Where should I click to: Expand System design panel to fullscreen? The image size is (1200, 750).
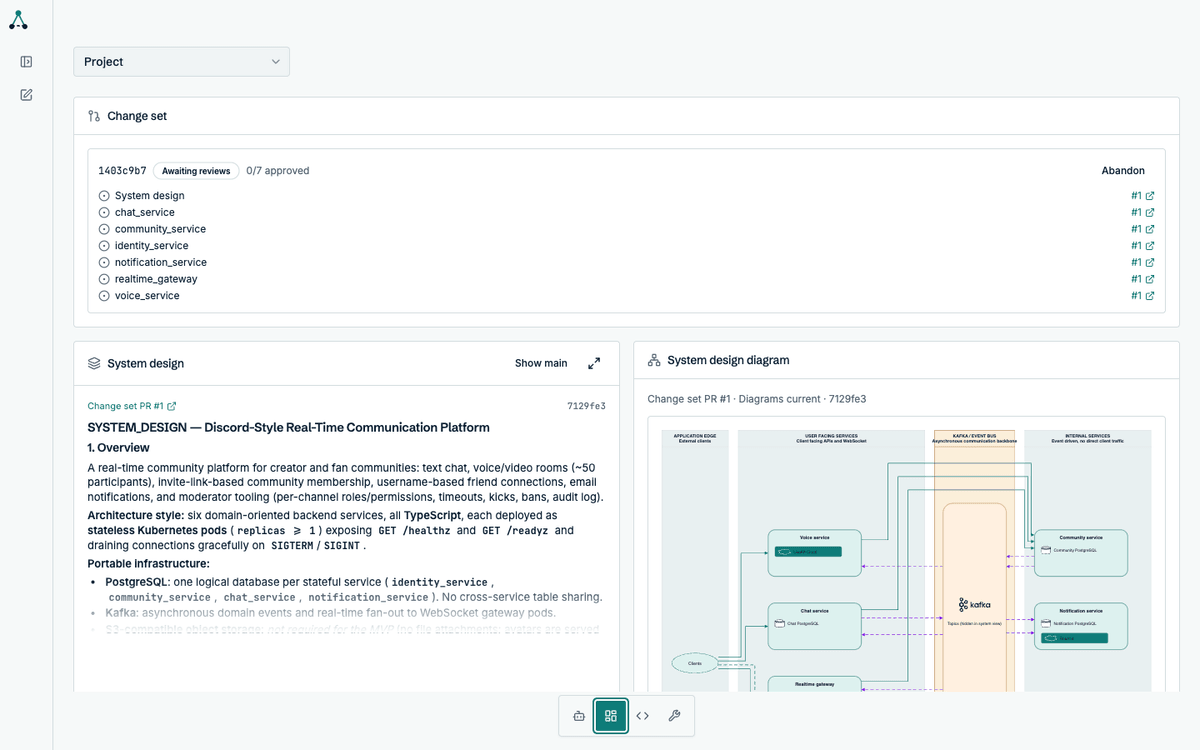pyautogui.click(x=594, y=364)
